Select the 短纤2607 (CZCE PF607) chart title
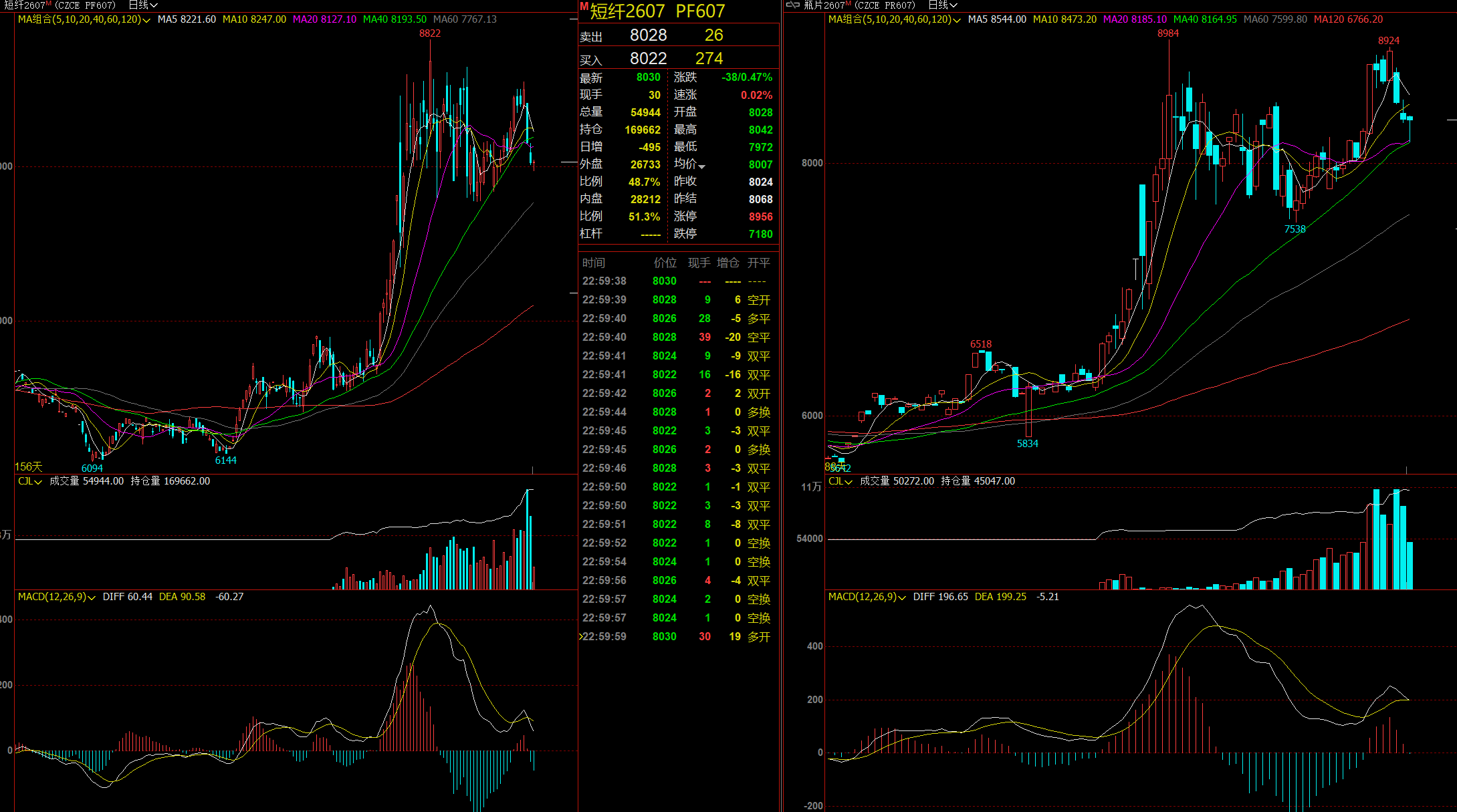Screen dimensions: 1457x812 60,5
